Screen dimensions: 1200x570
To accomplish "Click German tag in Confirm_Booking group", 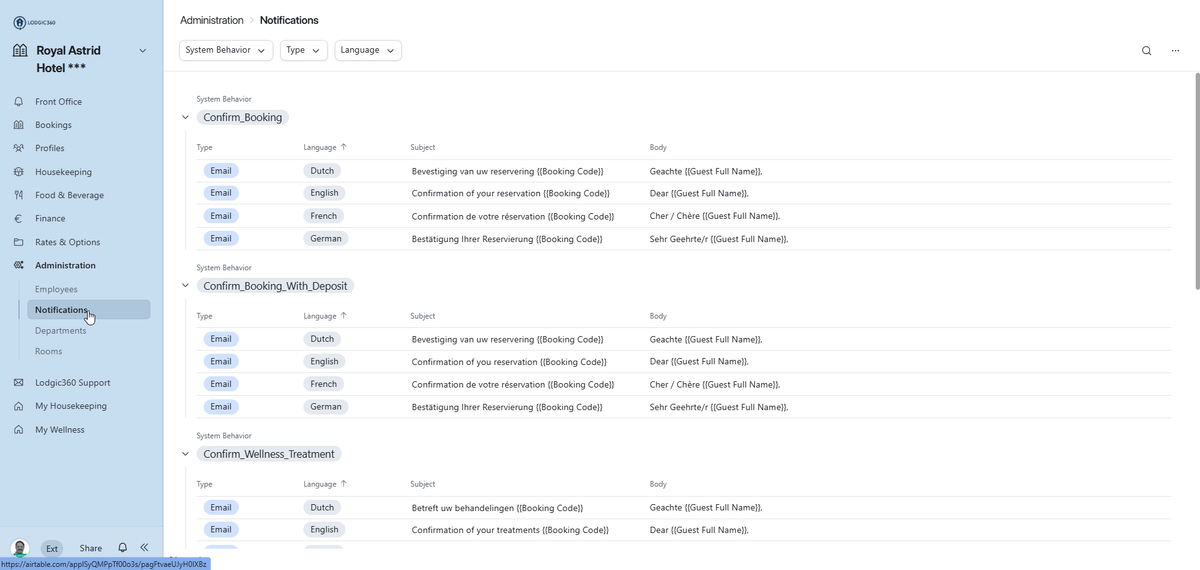I will pos(326,239).
